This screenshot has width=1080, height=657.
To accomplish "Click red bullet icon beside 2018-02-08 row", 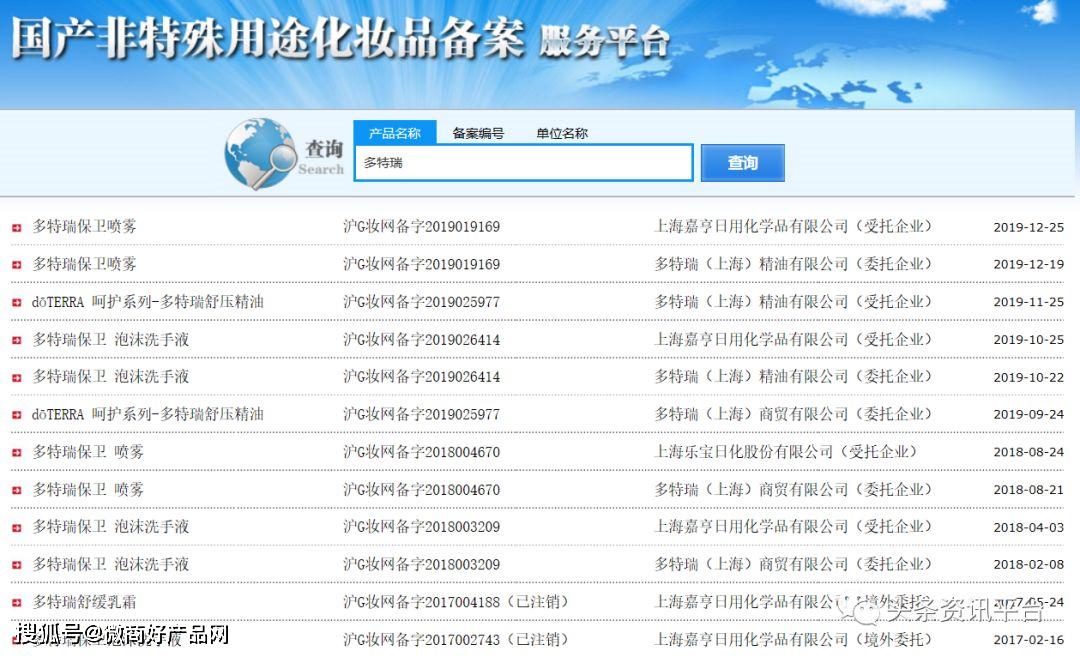I will 17,565.
